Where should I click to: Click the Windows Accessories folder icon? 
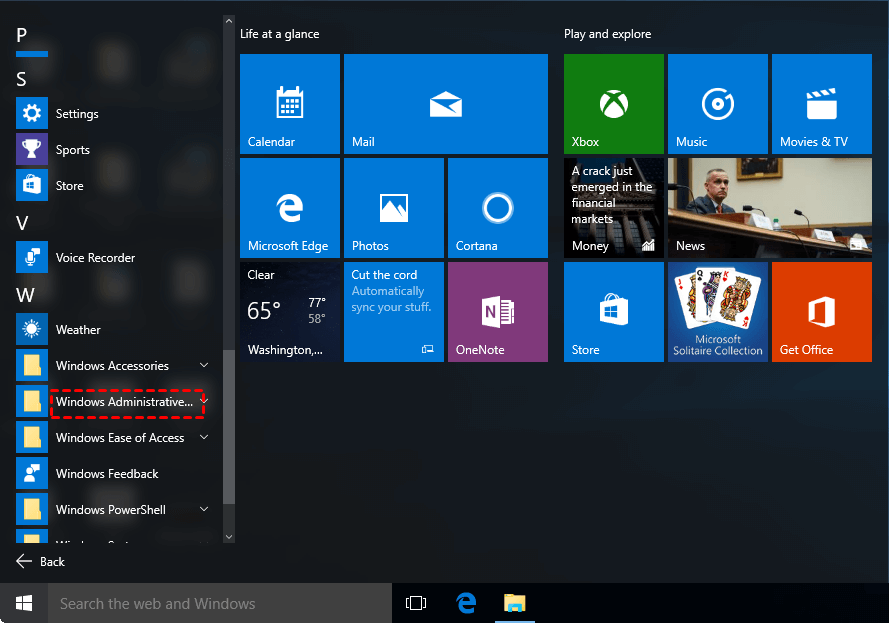coord(32,365)
